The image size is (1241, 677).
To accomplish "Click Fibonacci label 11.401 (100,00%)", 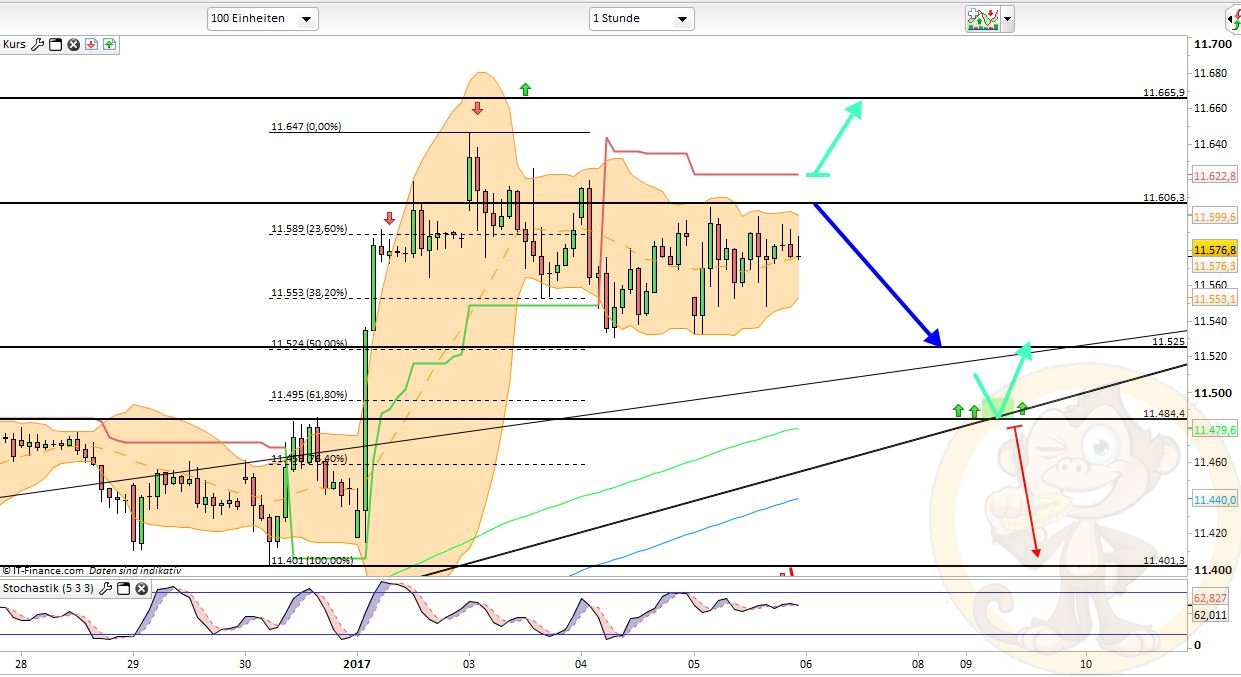I will tap(312, 560).
